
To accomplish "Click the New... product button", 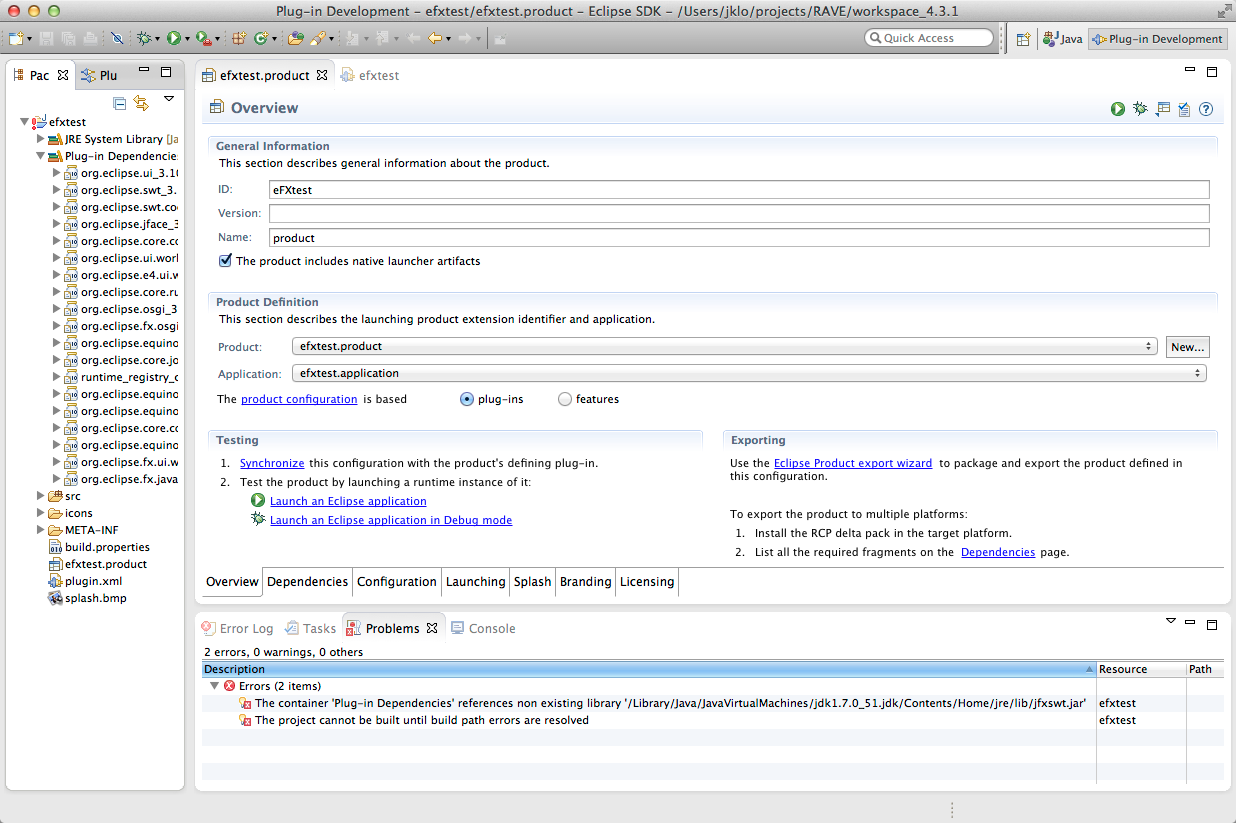I will [x=1188, y=346].
